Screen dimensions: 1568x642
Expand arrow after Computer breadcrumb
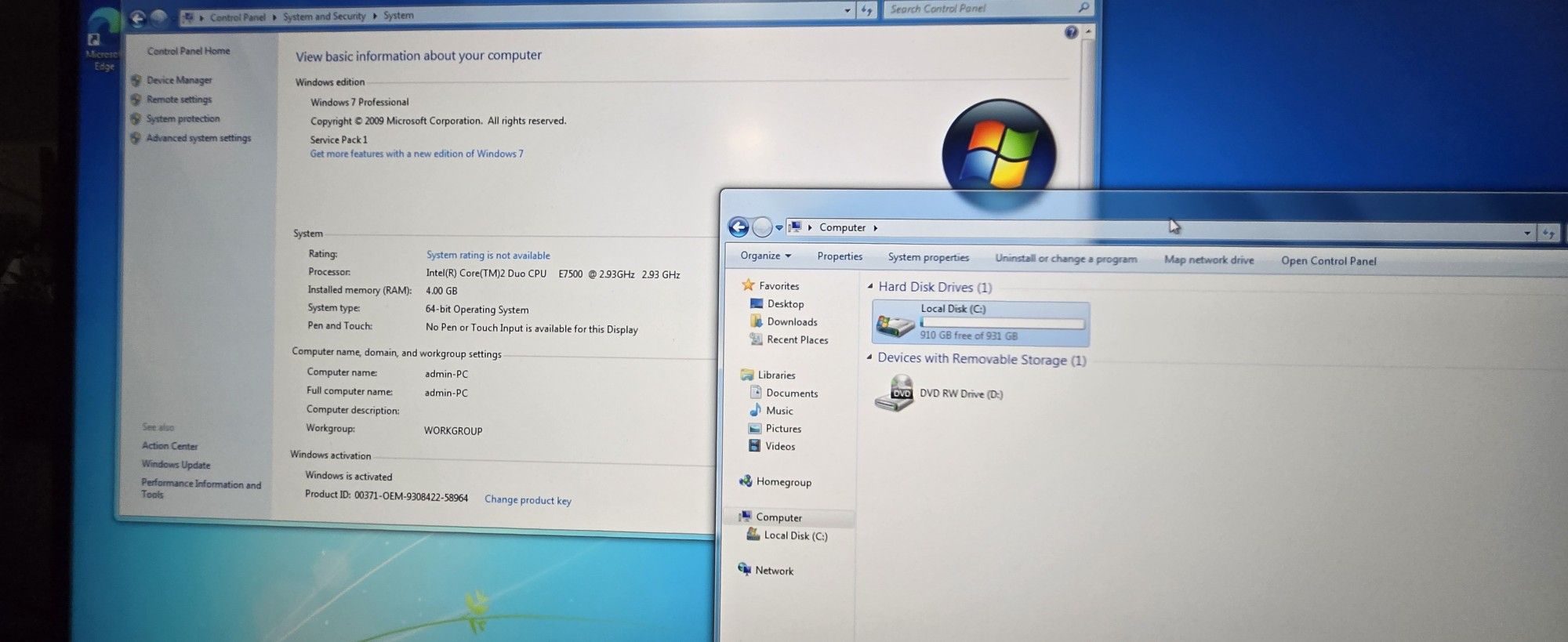click(x=875, y=228)
